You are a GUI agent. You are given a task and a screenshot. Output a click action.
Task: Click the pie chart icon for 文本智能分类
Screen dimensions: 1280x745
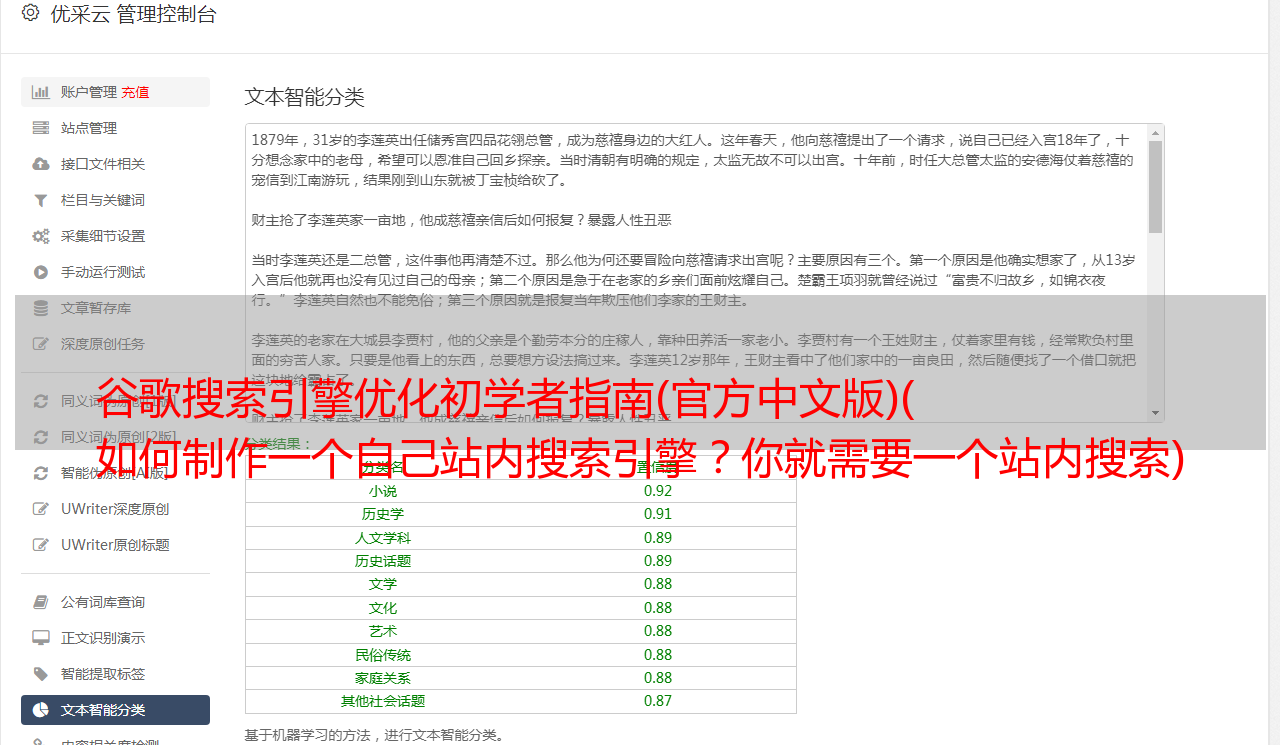click(x=41, y=710)
